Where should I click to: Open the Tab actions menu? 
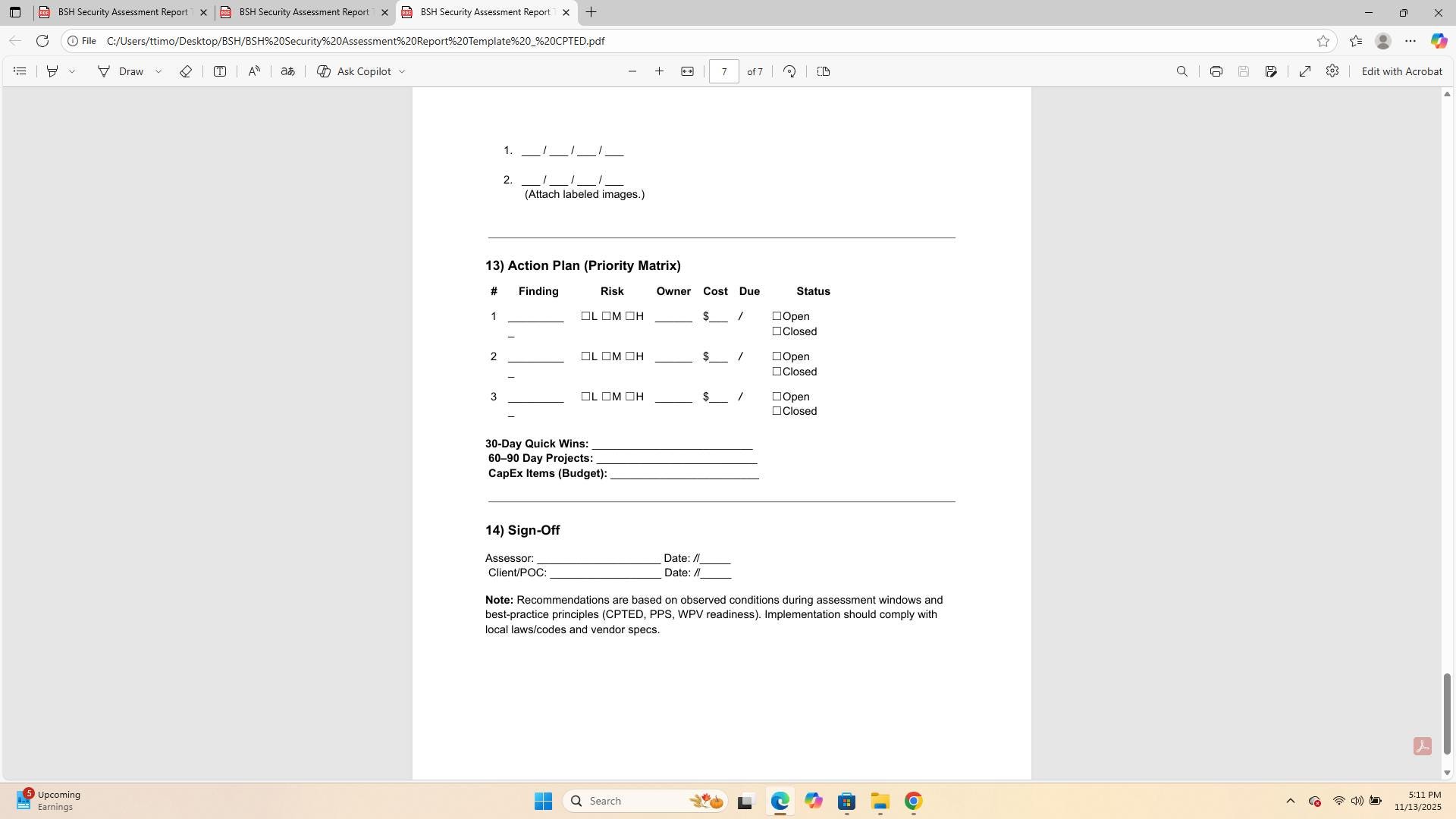click(x=14, y=12)
